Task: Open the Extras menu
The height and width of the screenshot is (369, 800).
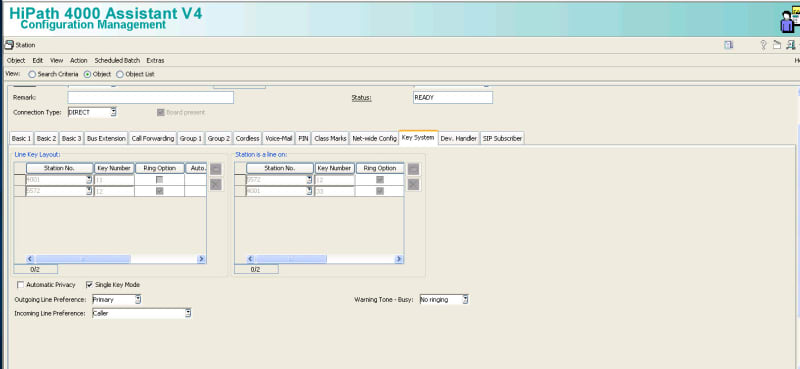Action: tap(155, 60)
